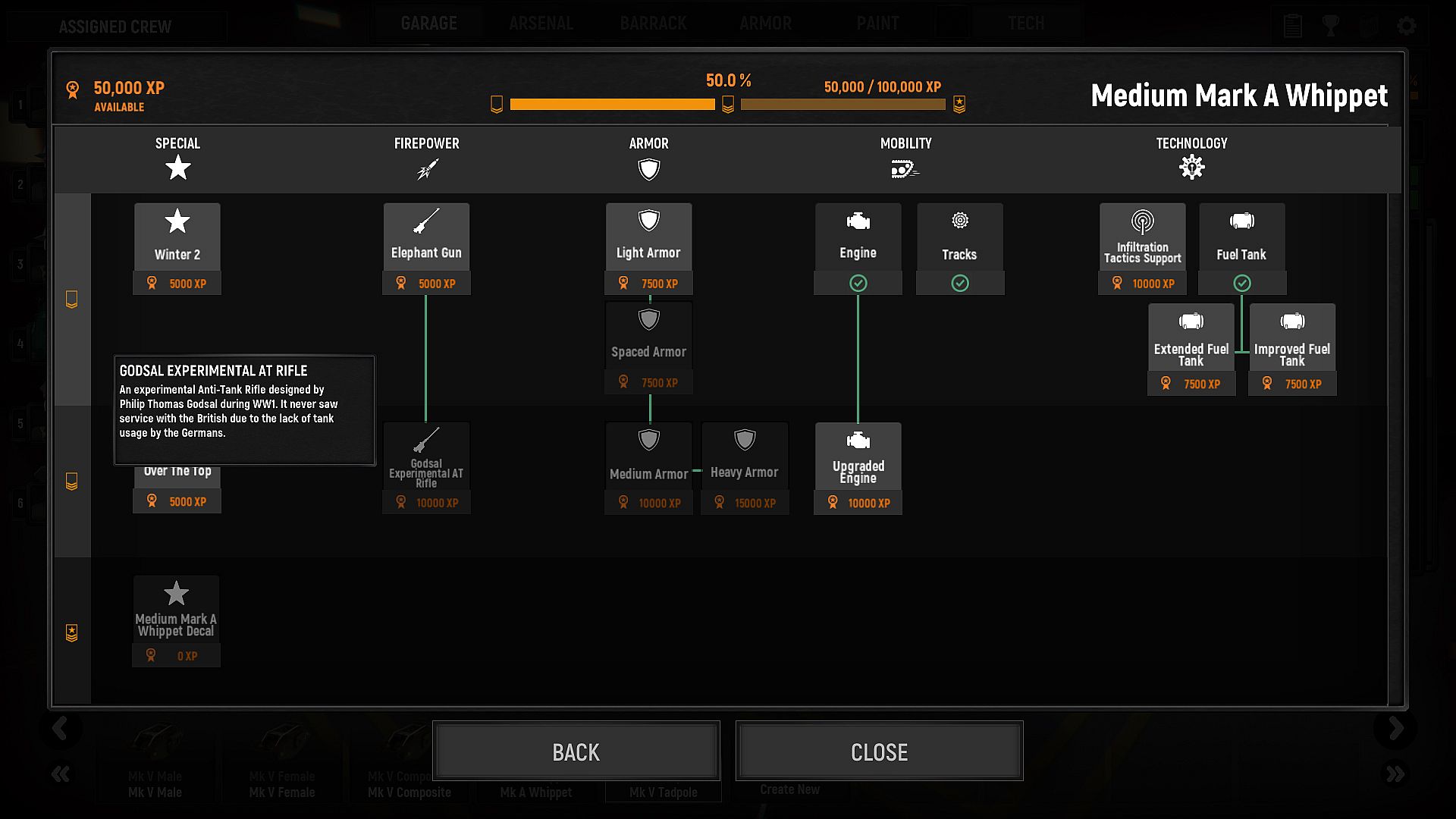Choose the Extended Fuel Tank upgrade
The image size is (1456, 819).
click(1191, 349)
